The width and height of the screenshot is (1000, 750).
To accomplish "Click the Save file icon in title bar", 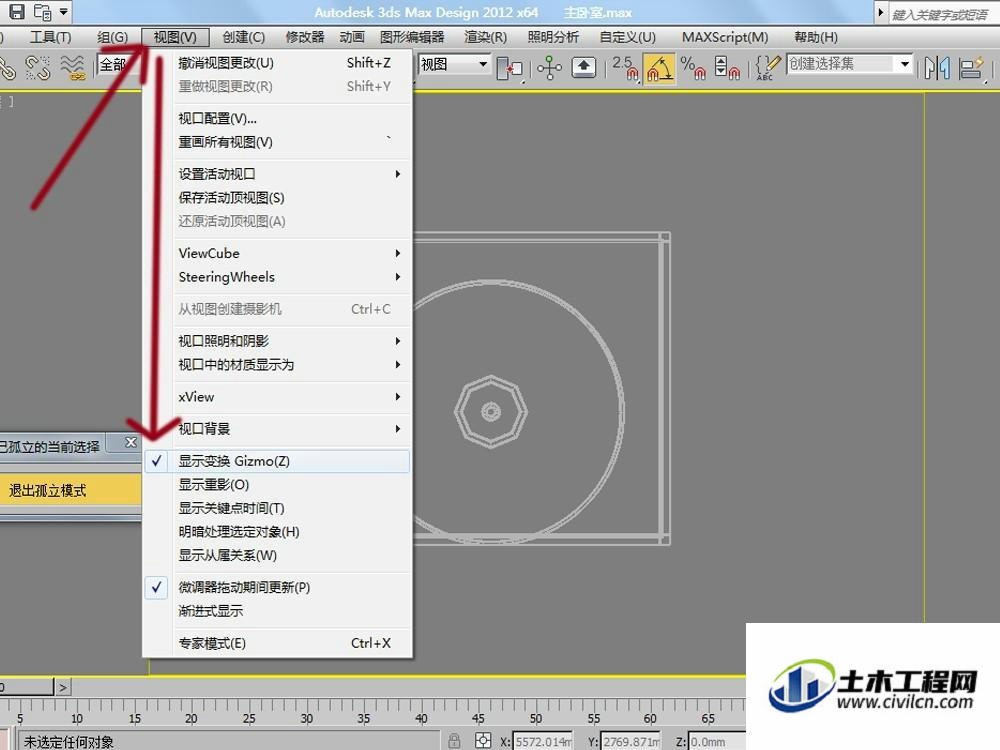I will (16, 11).
